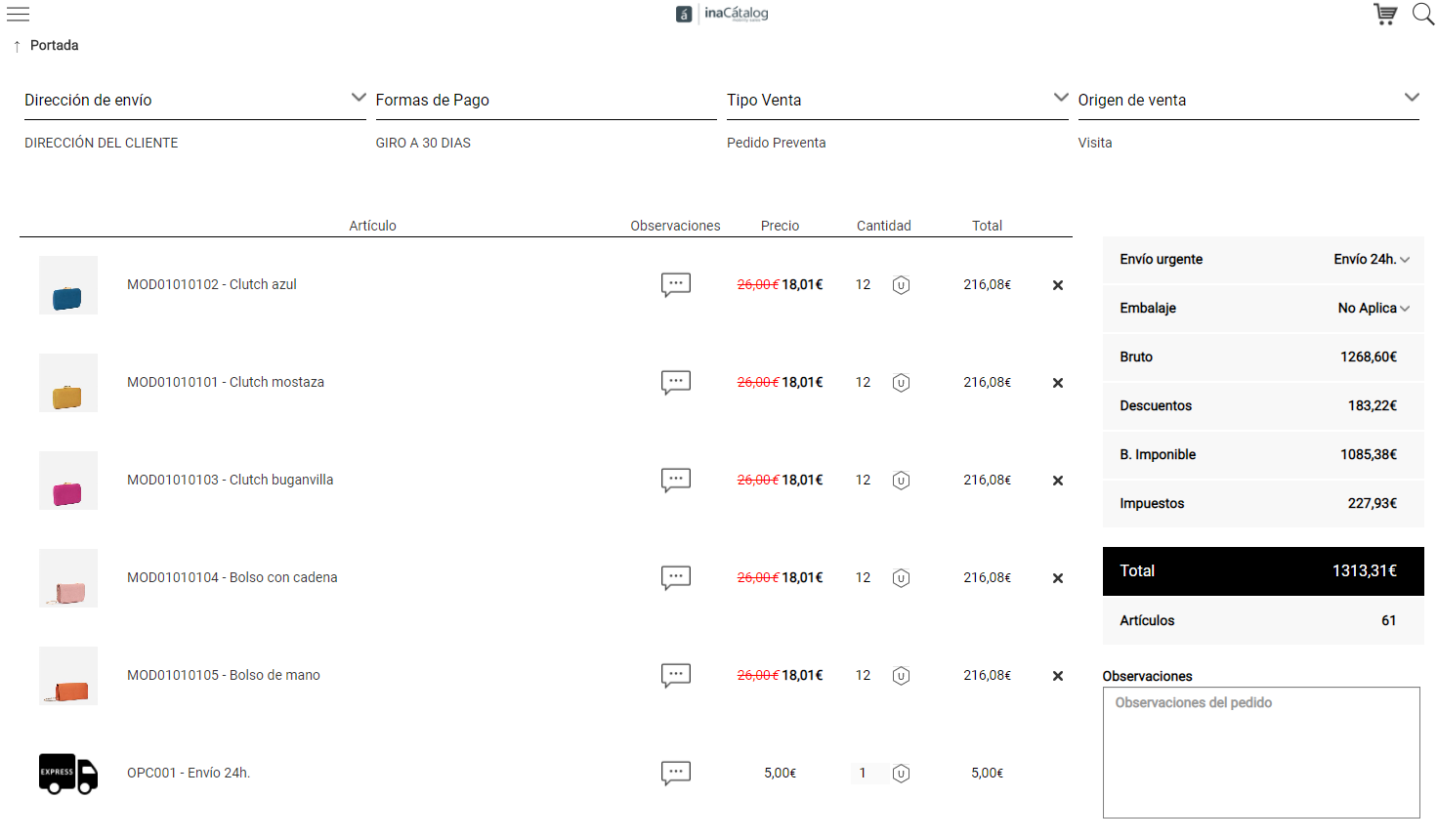Open Clutch mostaza product thumbnail
Viewport: 1438px width, 840px height.
(68, 383)
